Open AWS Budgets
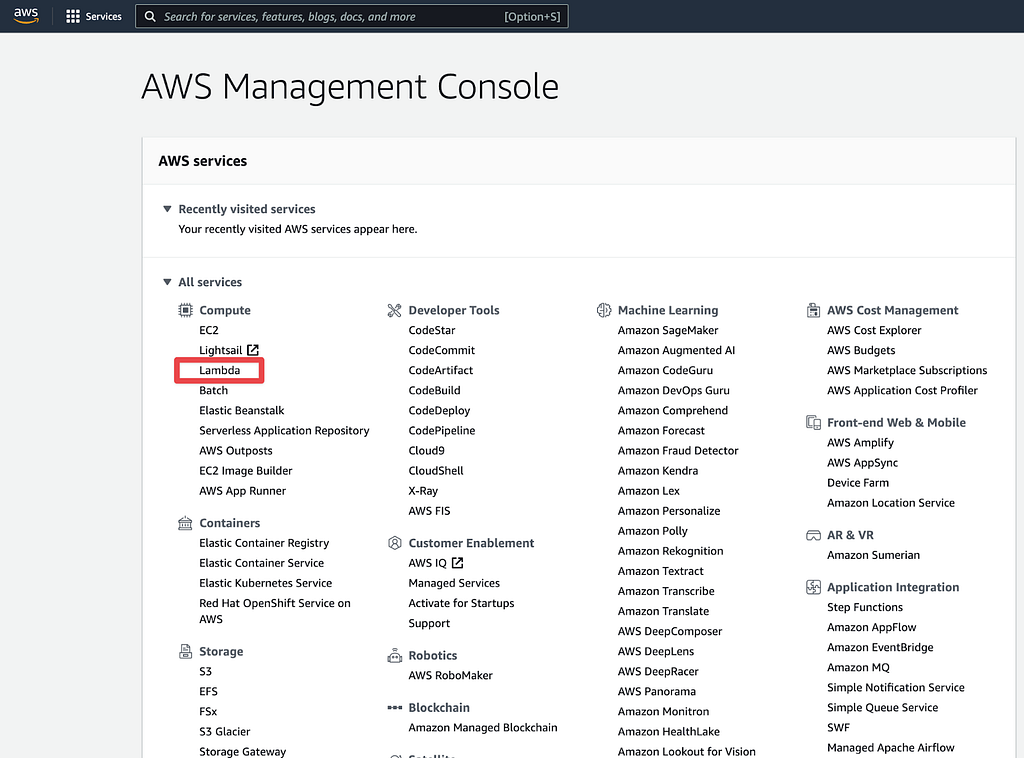1024x758 pixels. pyautogui.click(x=861, y=350)
